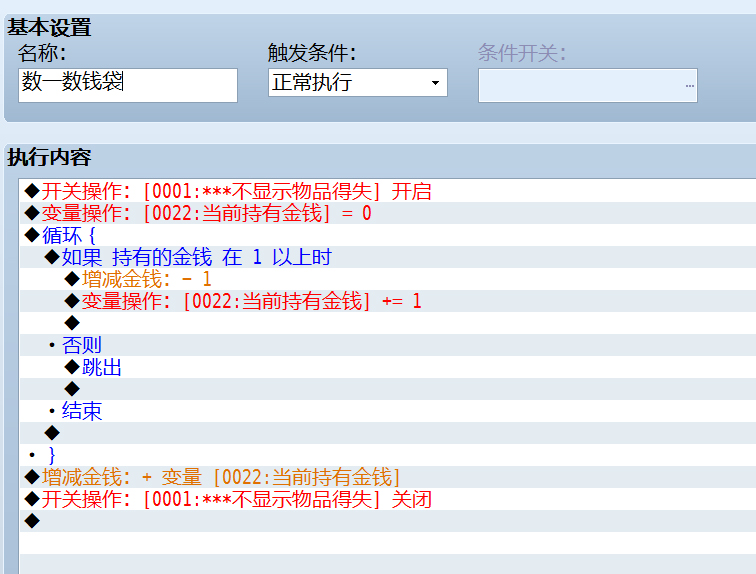Screen dimensions: 756x574
Task: Select the 变量操作 [0022:当前持有金钱] += 1 line
Action: pyautogui.click(x=388, y=301)
